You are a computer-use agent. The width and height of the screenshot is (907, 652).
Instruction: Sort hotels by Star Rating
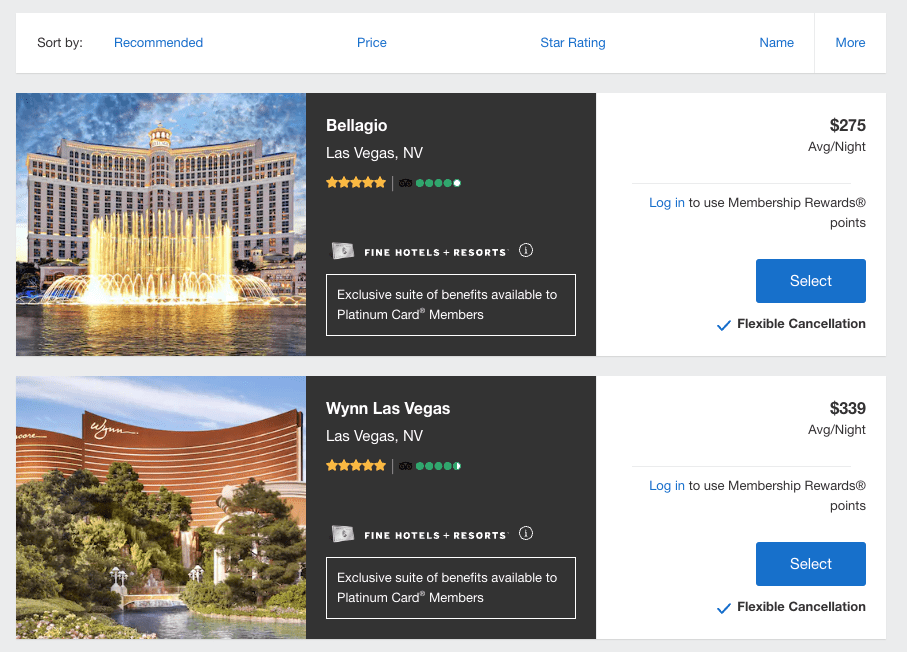[x=572, y=42]
